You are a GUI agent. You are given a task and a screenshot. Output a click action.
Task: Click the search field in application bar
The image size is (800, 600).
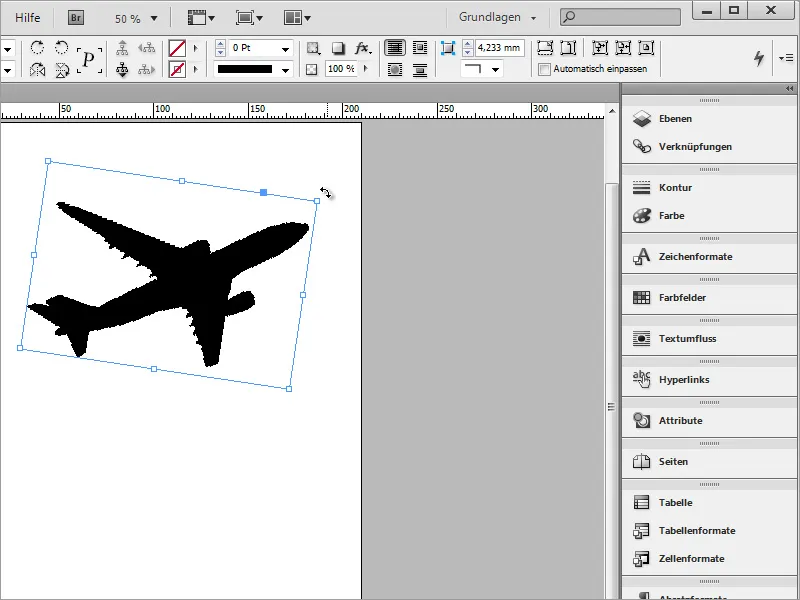[620, 17]
